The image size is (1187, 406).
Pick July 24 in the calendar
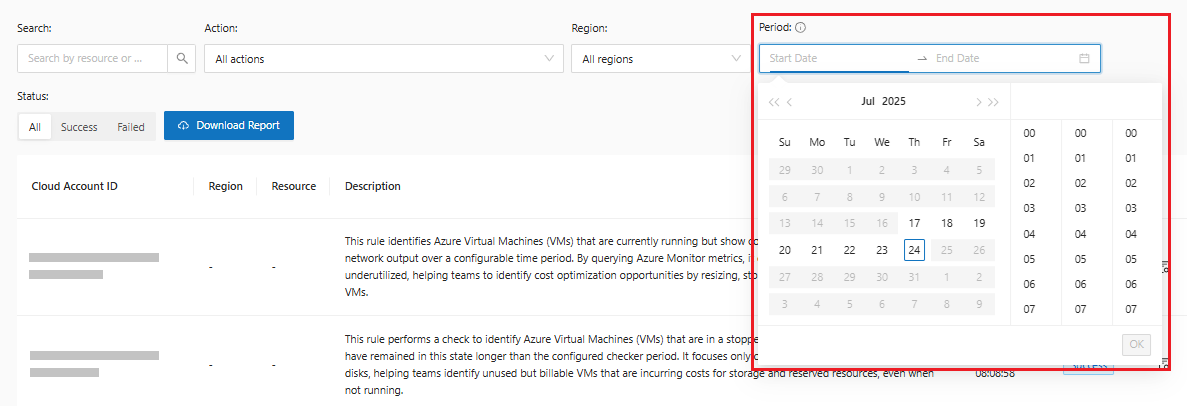click(x=914, y=250)
